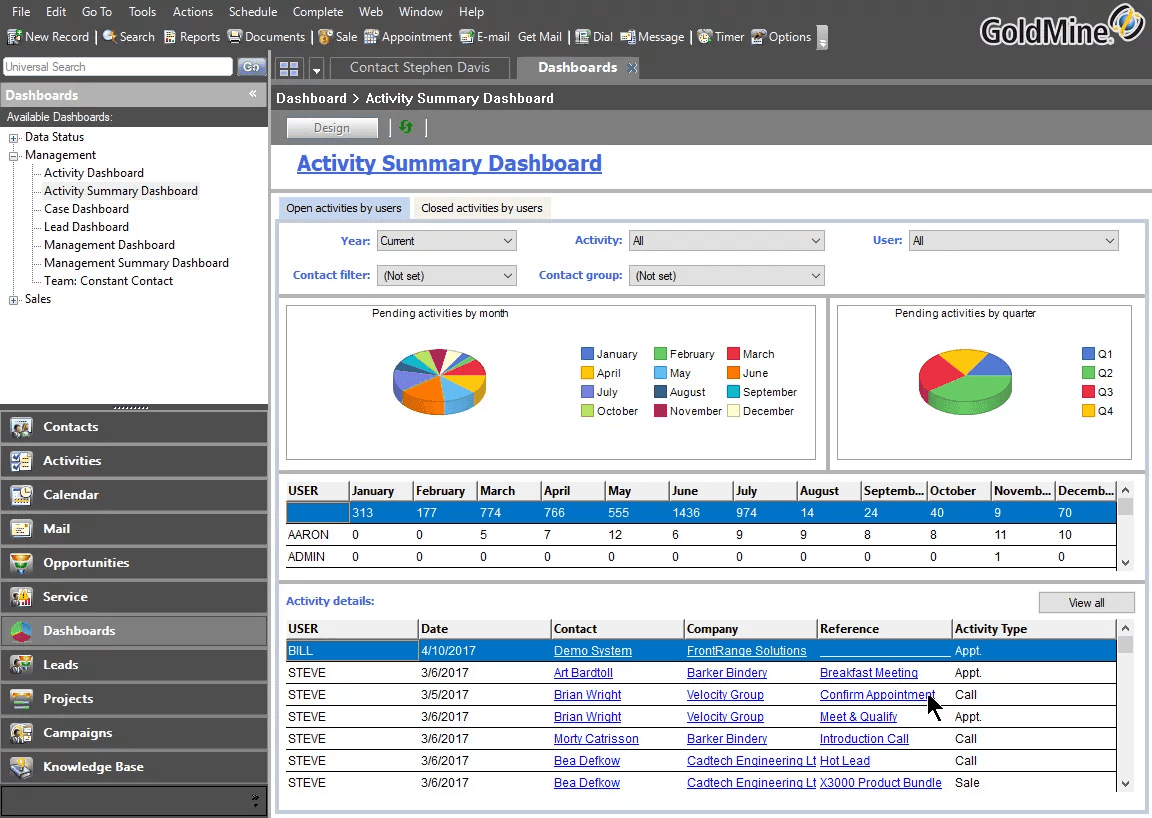Open the Contact group dropdown
The height and width of the screenshot is (818, 1152).
coord(726,276)
